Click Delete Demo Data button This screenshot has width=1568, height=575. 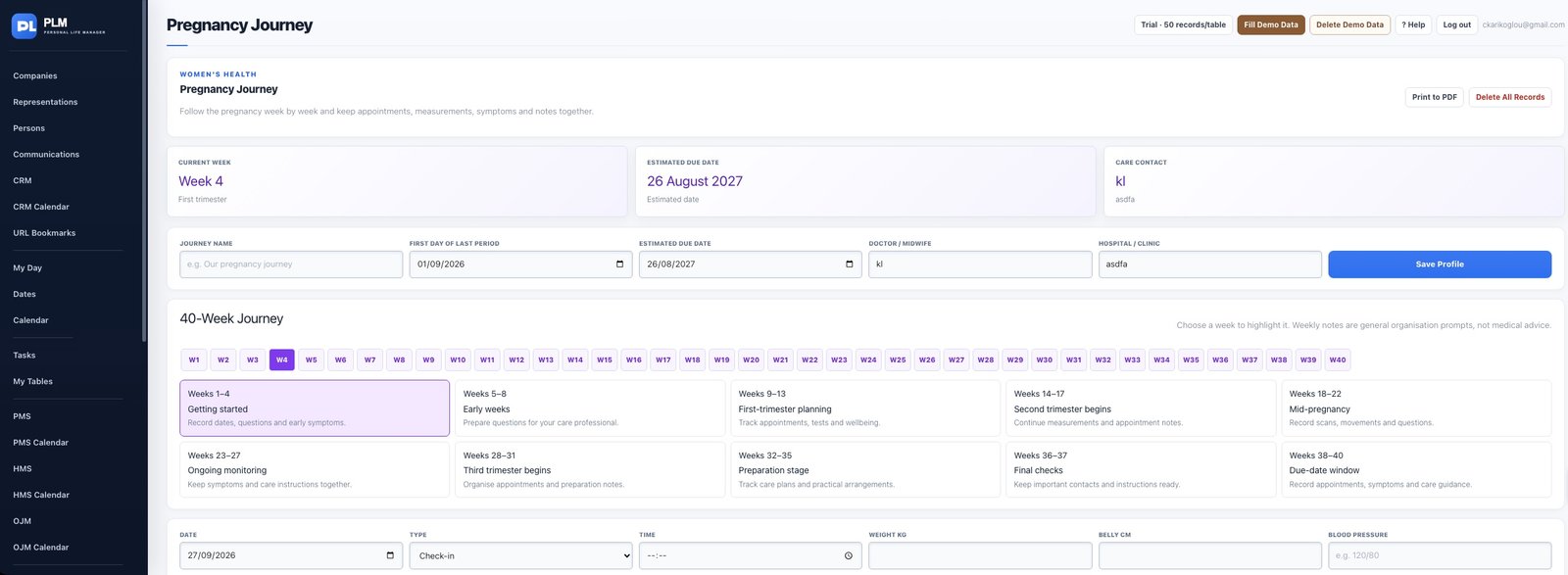click(x=1349, y=24)
